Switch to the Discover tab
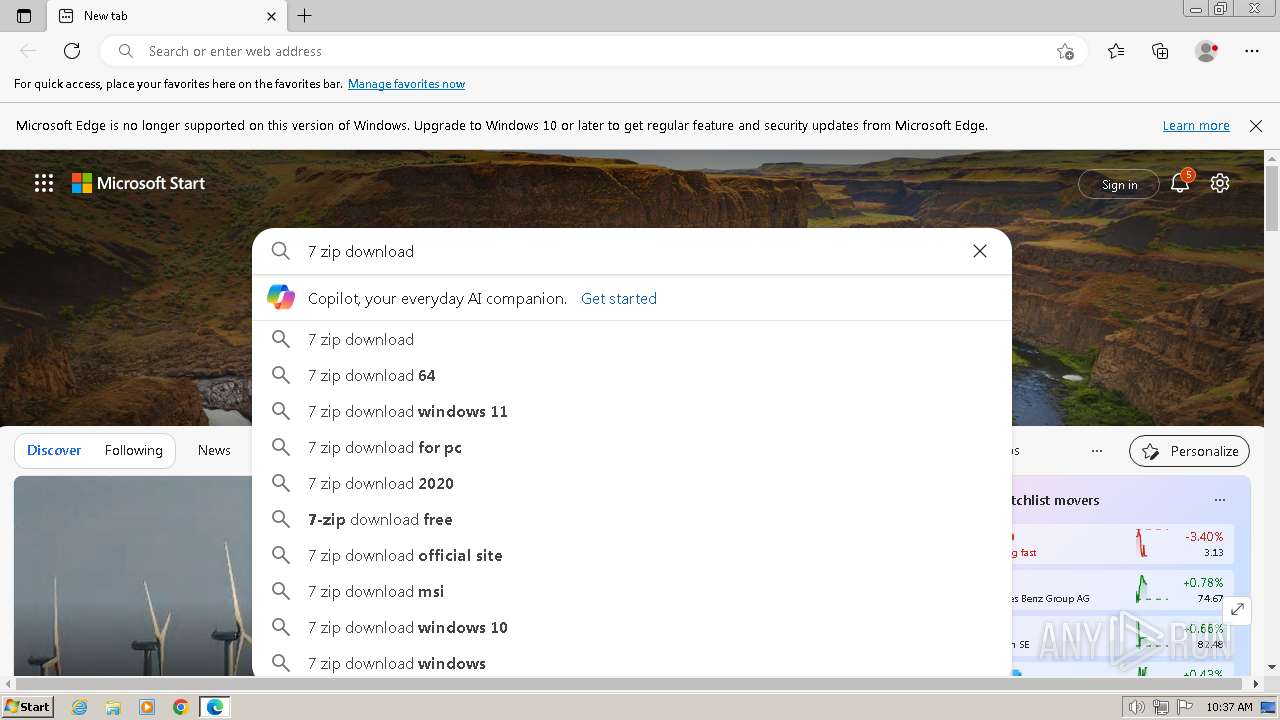Image resolution: width=1280 pixels, height=720 pixels. point(54,450)
